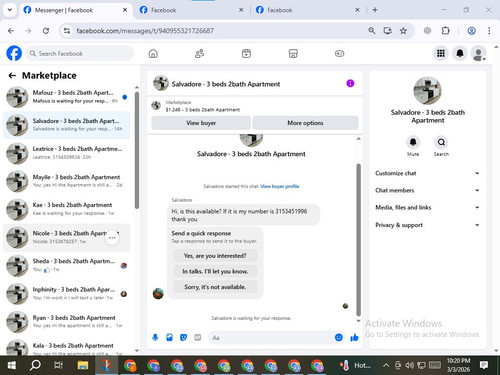Open taskbar clock showing 10:20 PM
Screen dimensions: 500x375
click(x=458, y=365)
